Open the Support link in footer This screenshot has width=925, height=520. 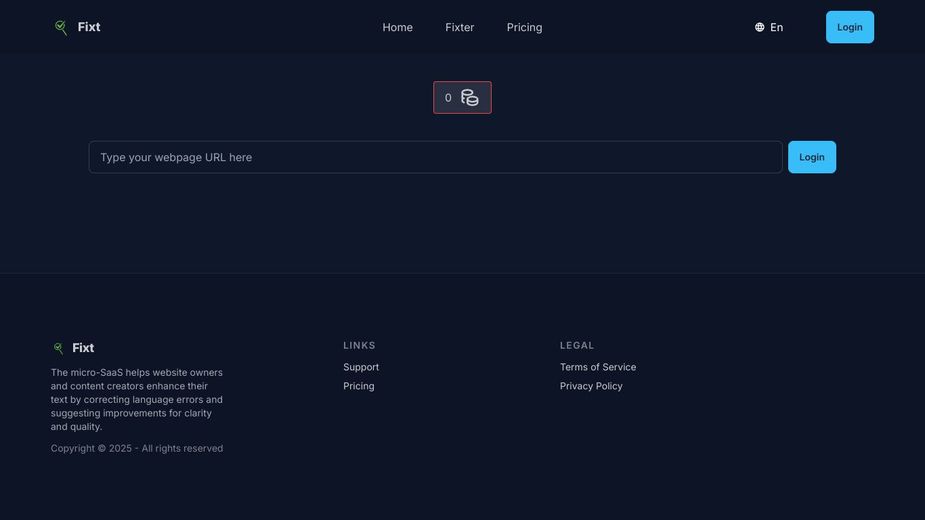(361, 367)
